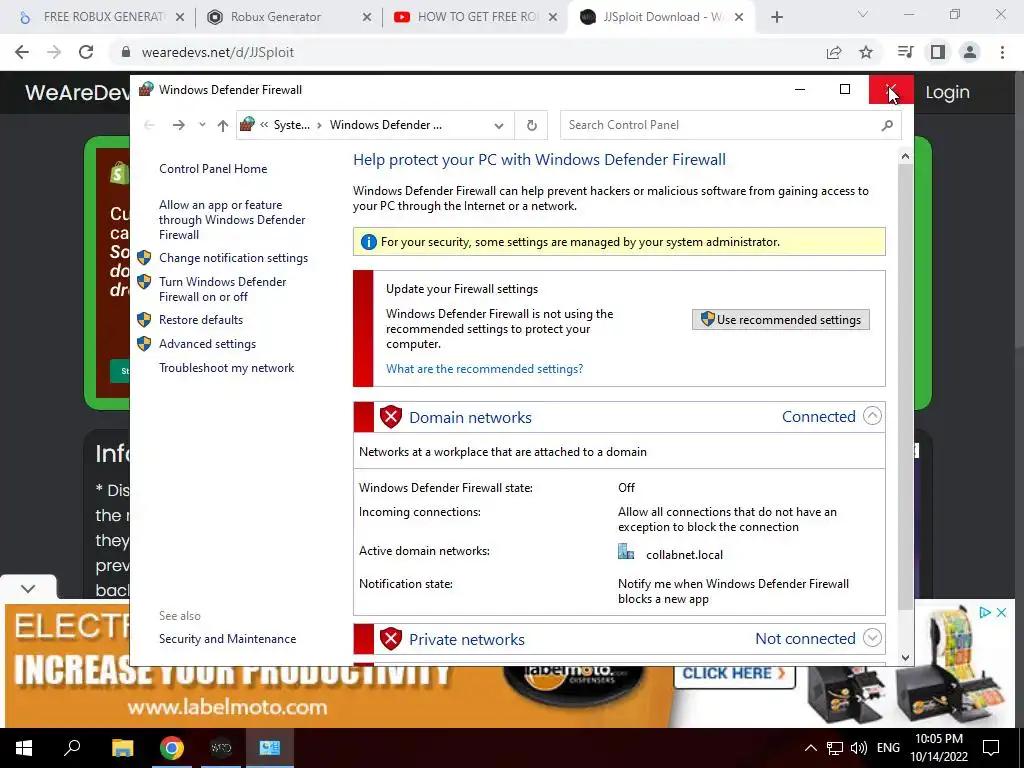1024x768 pixels.
Task: Open a new Chrome tab
Action: 776,17
